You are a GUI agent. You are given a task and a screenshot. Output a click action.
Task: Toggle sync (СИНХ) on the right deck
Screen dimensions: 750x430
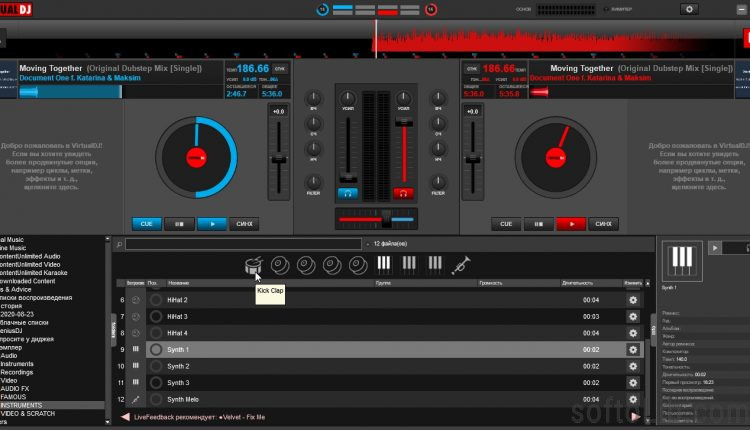[604, 224]
